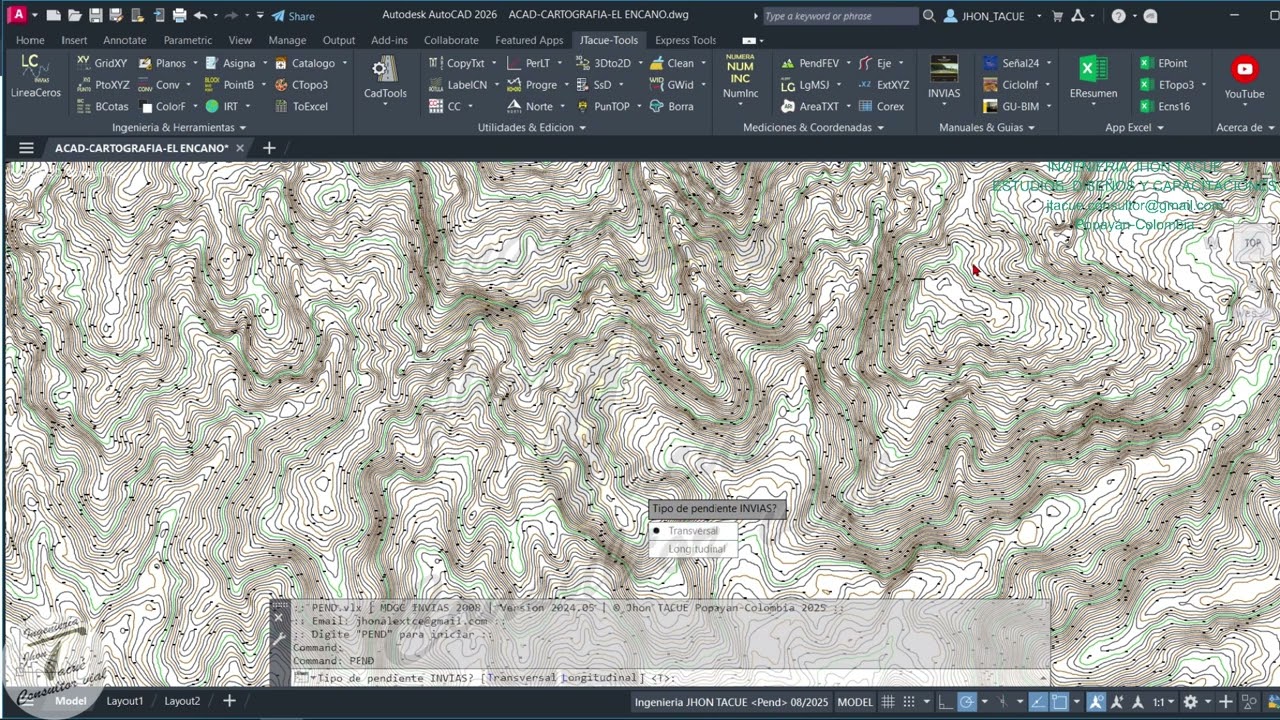This screenshot has height=720, width=1280.
Task: Switch to the Layout2 tab
Action: click(182, 701)
